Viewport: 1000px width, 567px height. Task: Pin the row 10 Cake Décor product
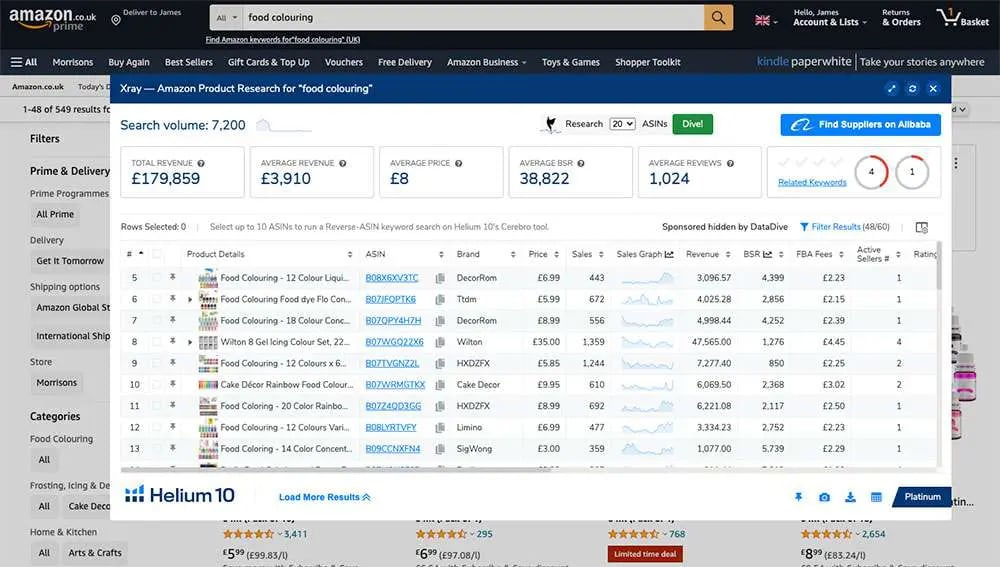(x=172, y=384)
